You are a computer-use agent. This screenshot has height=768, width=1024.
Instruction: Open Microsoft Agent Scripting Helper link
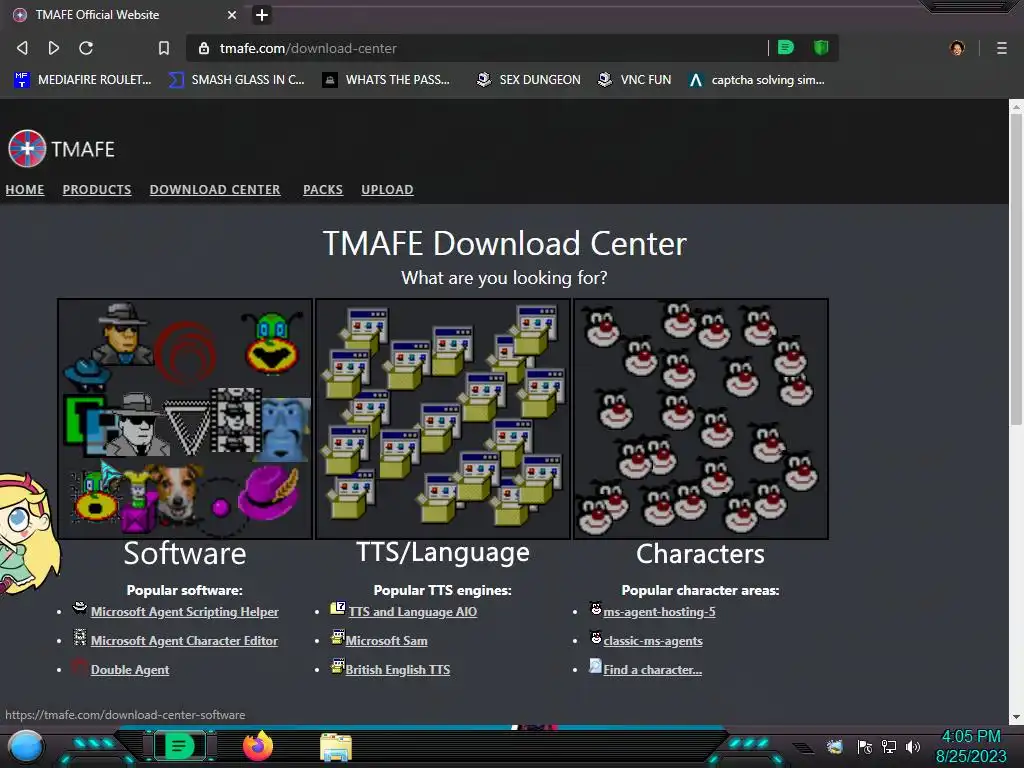coord(184,612)
